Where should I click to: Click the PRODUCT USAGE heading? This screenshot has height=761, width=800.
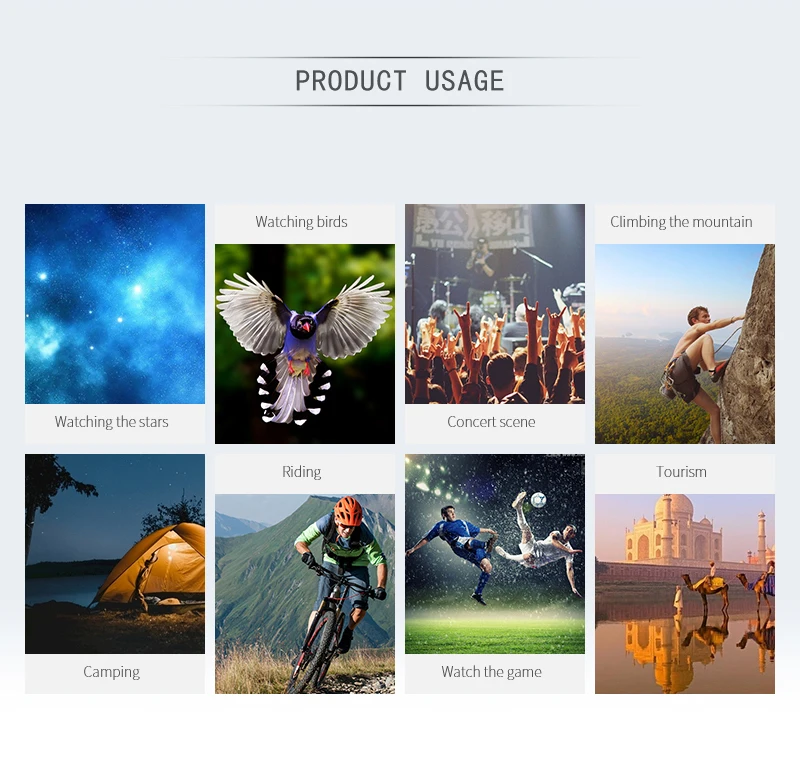400,81
